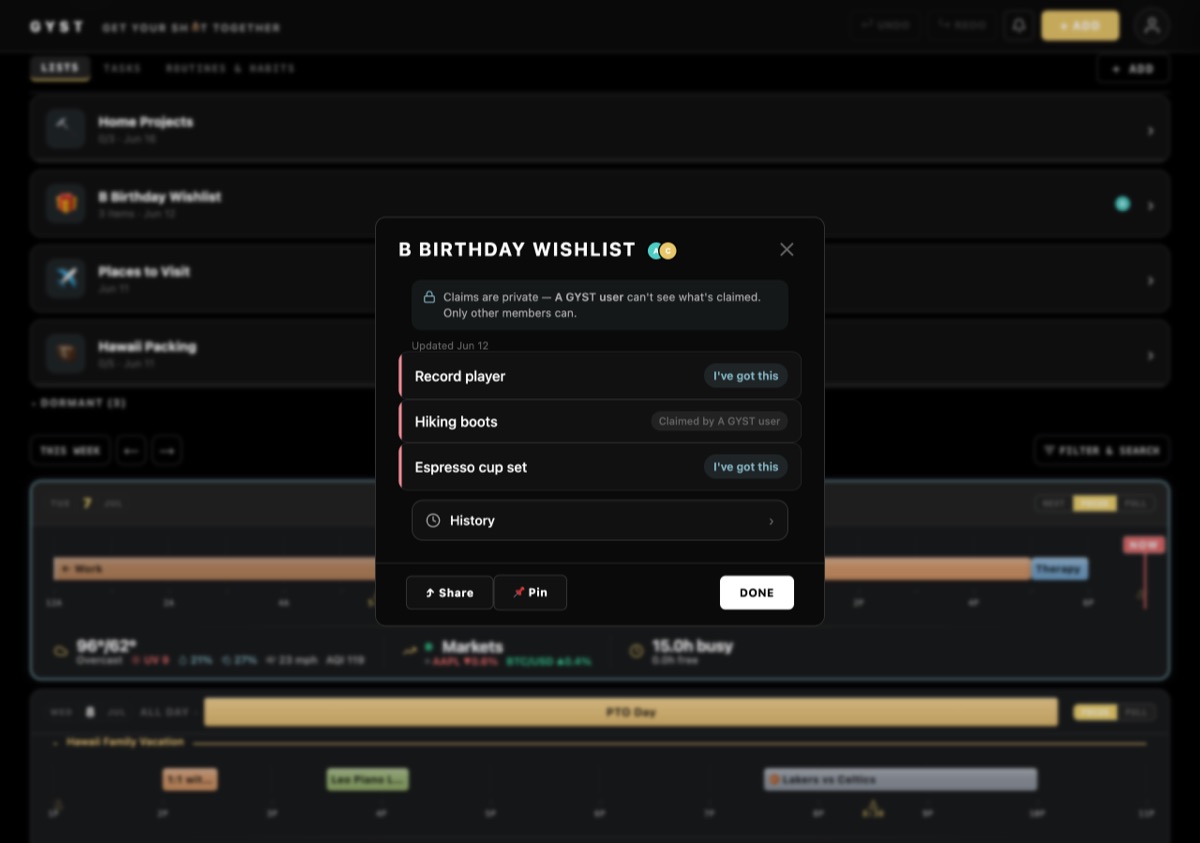
Task: Open the notifications bell
Action: coord(1019,26)
